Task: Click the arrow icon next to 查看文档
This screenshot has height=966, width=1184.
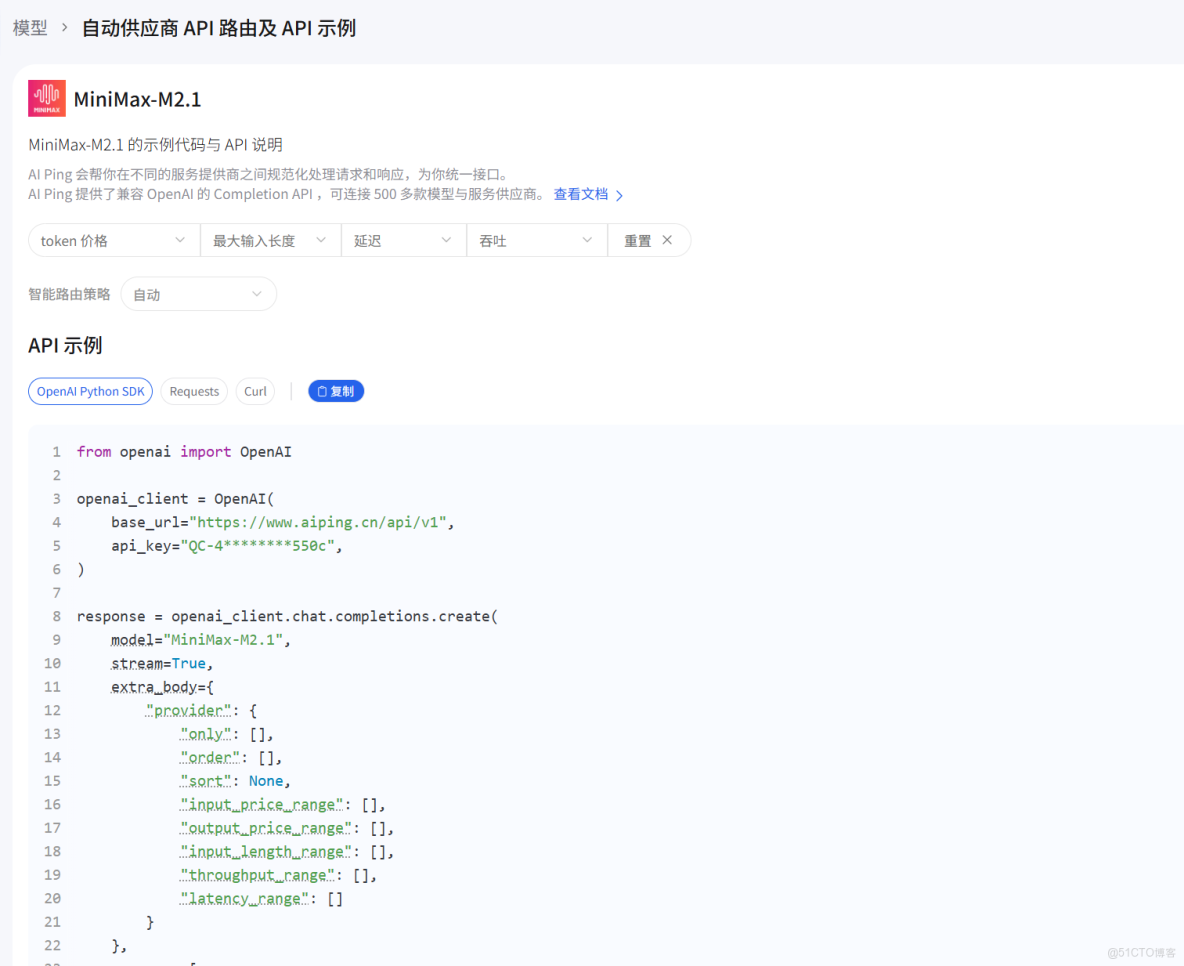Action: (618, 194)
